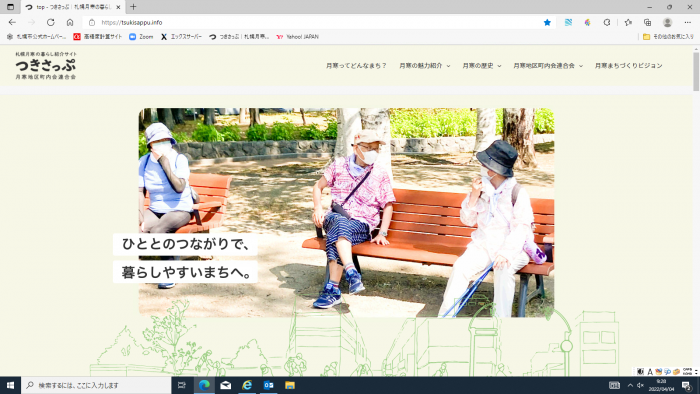Open 月寒ってどんなまち？ menu item

click(356, 66)
